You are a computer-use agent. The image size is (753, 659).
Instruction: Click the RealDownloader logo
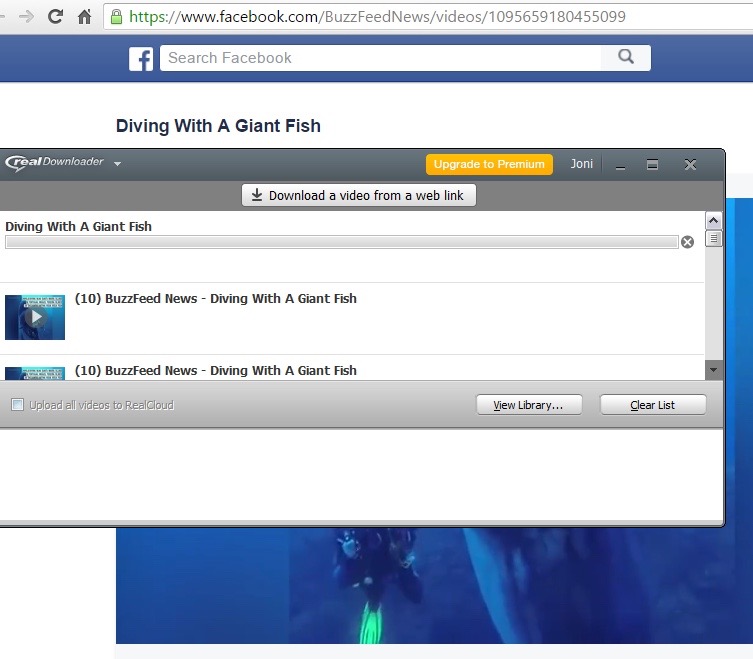tap(55, 163)
